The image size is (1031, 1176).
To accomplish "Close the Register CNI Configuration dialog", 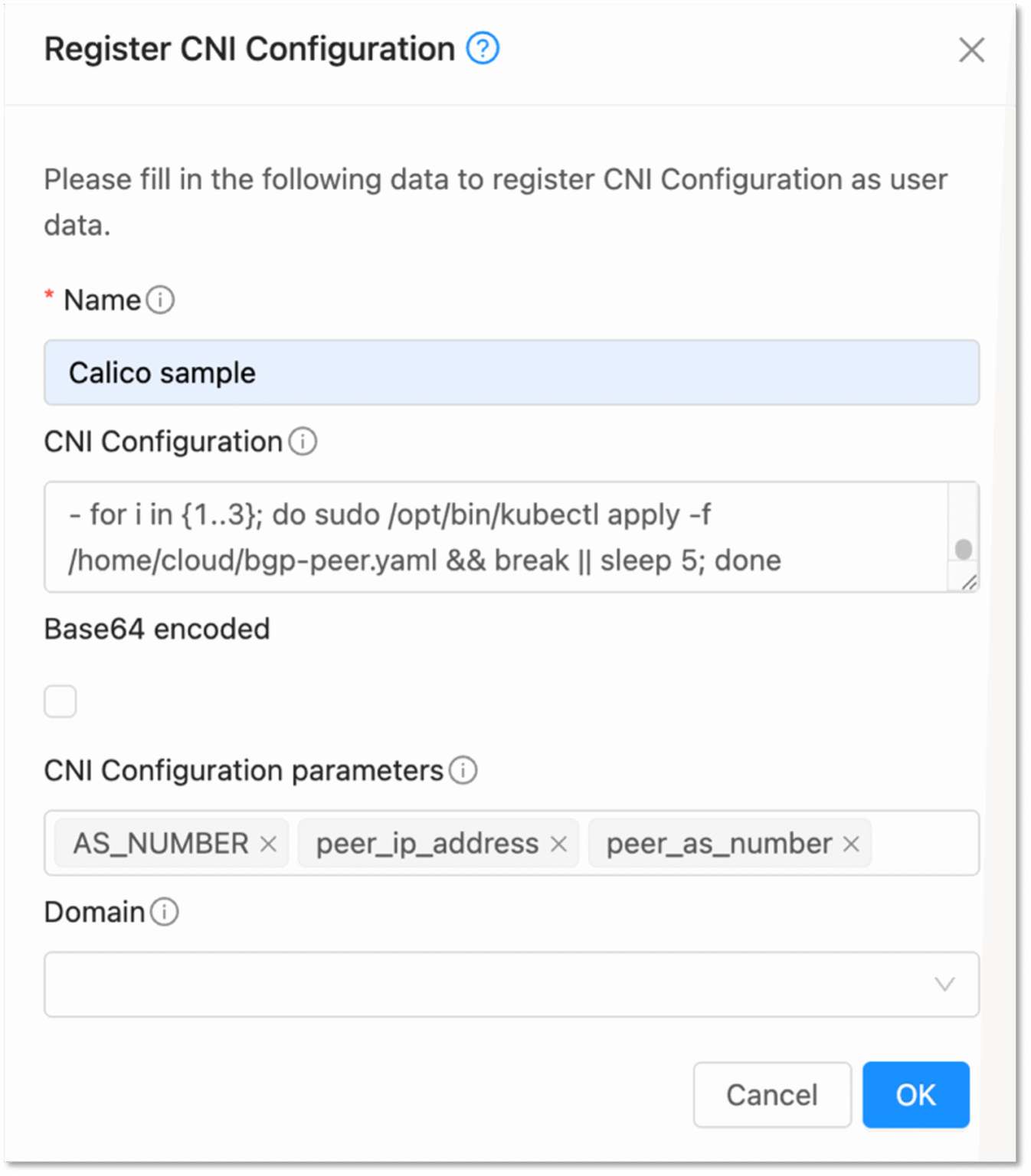I will point(971,51).
